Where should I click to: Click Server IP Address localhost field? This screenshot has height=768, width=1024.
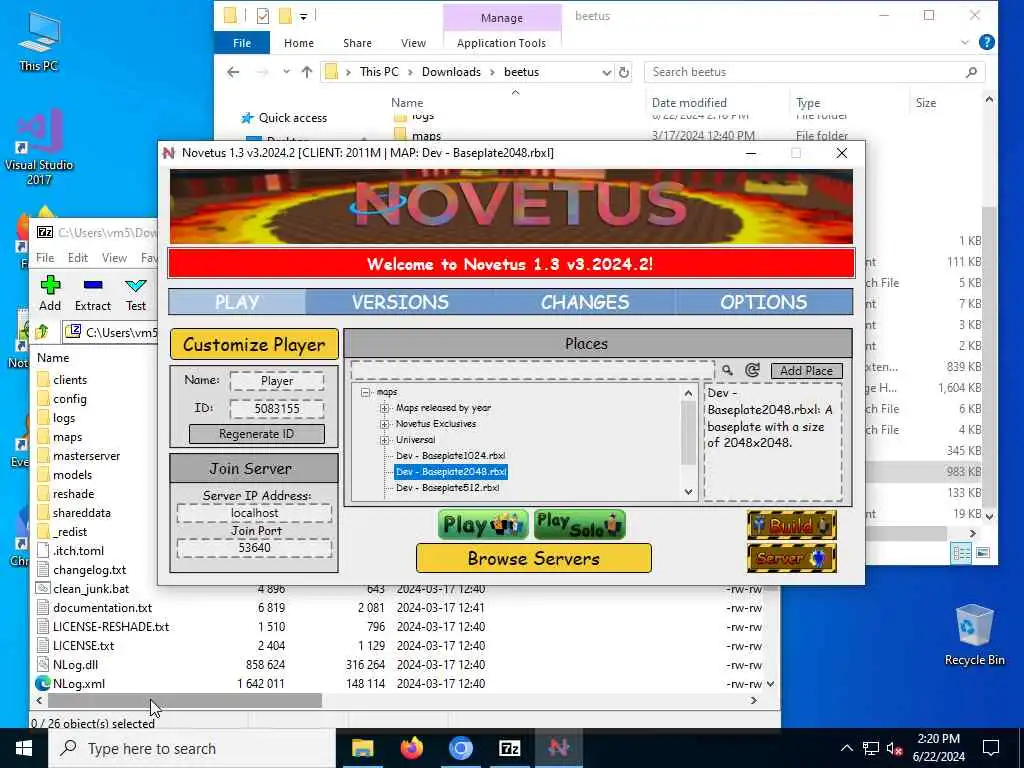[254, 513]
